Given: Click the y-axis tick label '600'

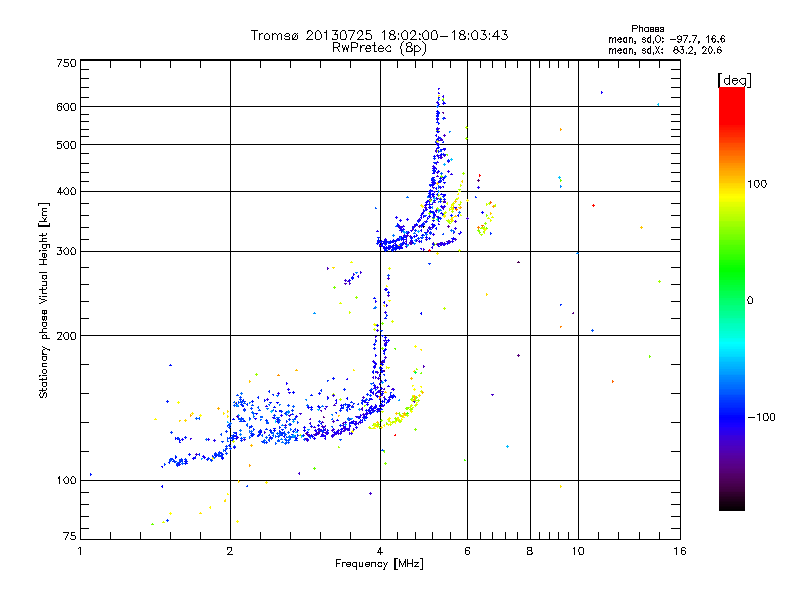Looking at the screenshot, I should click(x=67, y=107).
